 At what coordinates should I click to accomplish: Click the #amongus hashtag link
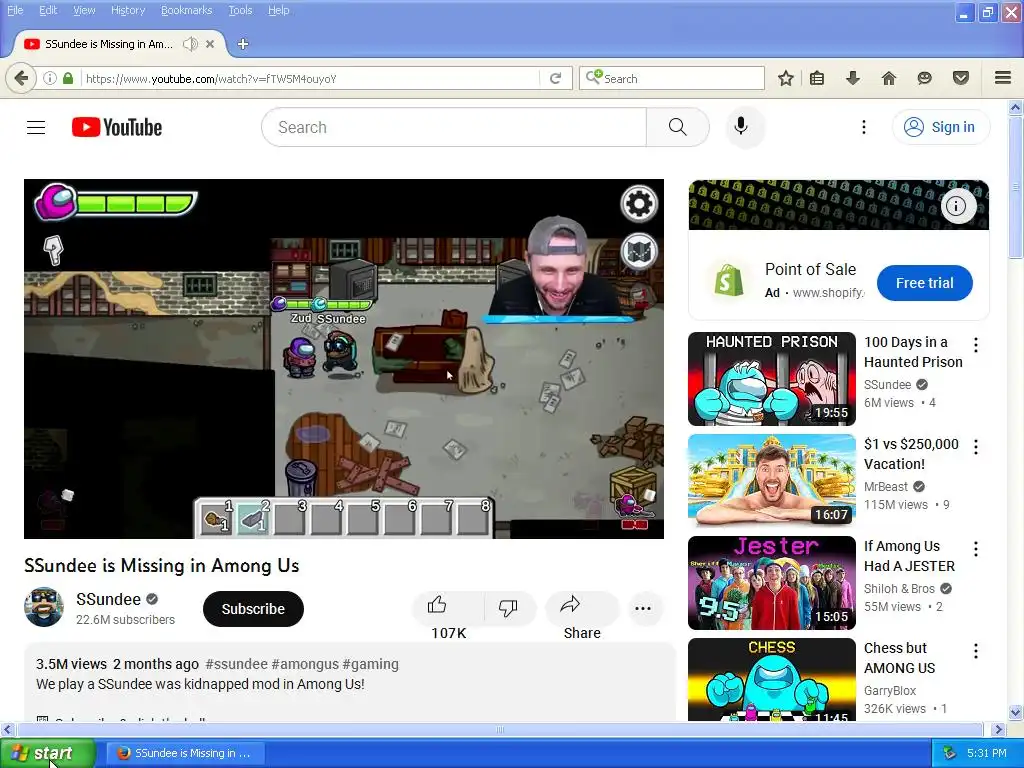pos(305,664)
